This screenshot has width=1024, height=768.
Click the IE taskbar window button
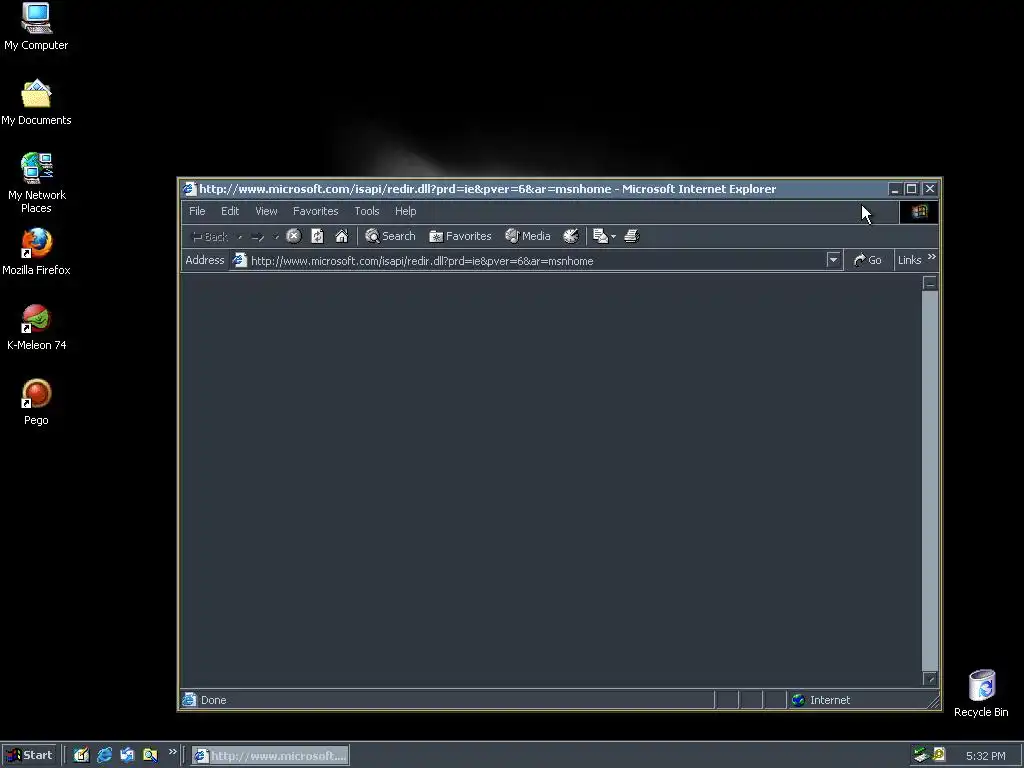[270, 756]
